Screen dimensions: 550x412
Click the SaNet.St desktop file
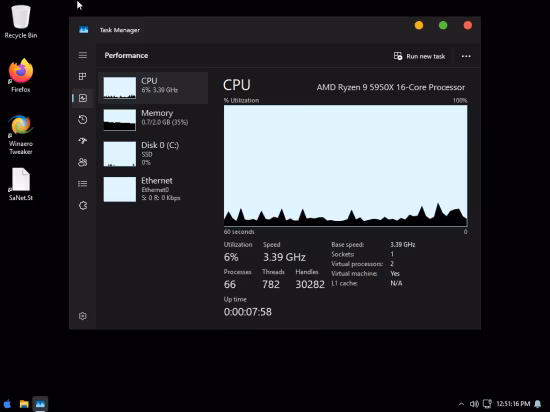click(21, 184)
